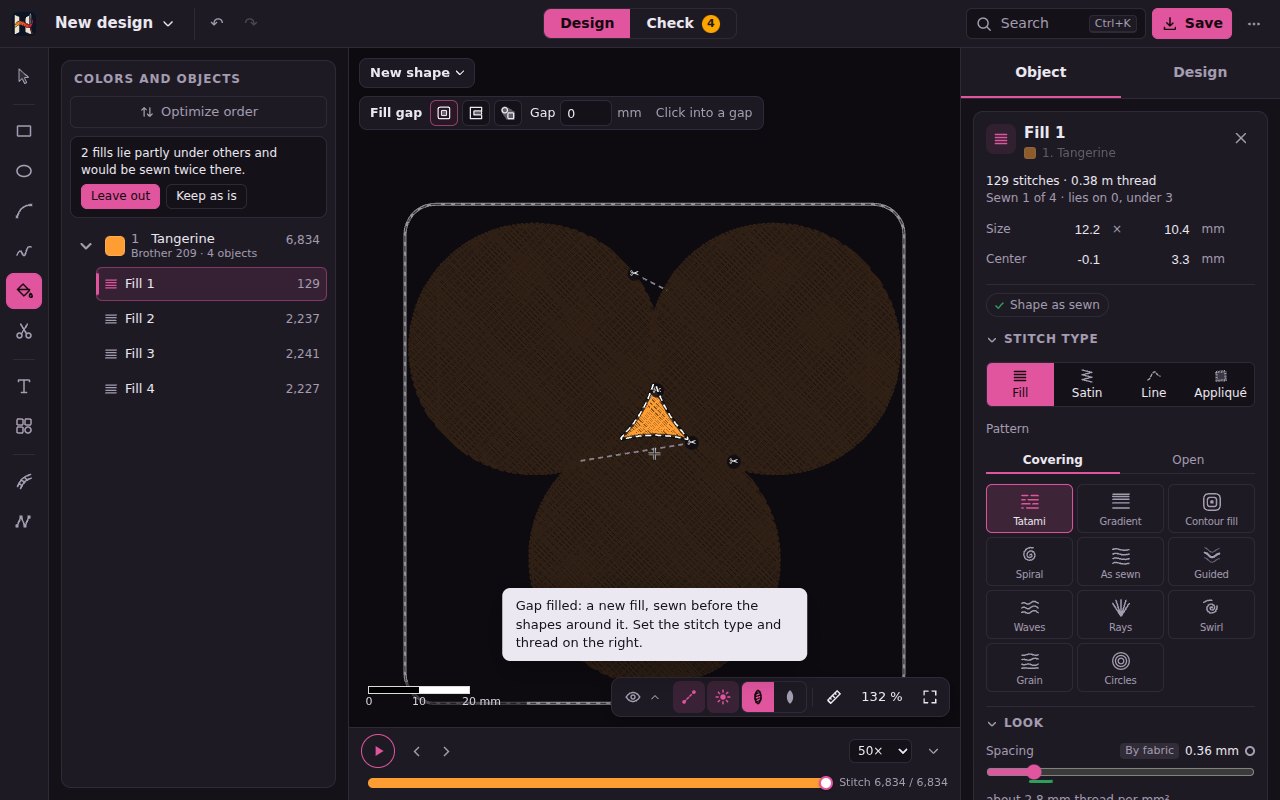
Task: Open the 50× playback speed dropdown
Action: tap(880, 751)
